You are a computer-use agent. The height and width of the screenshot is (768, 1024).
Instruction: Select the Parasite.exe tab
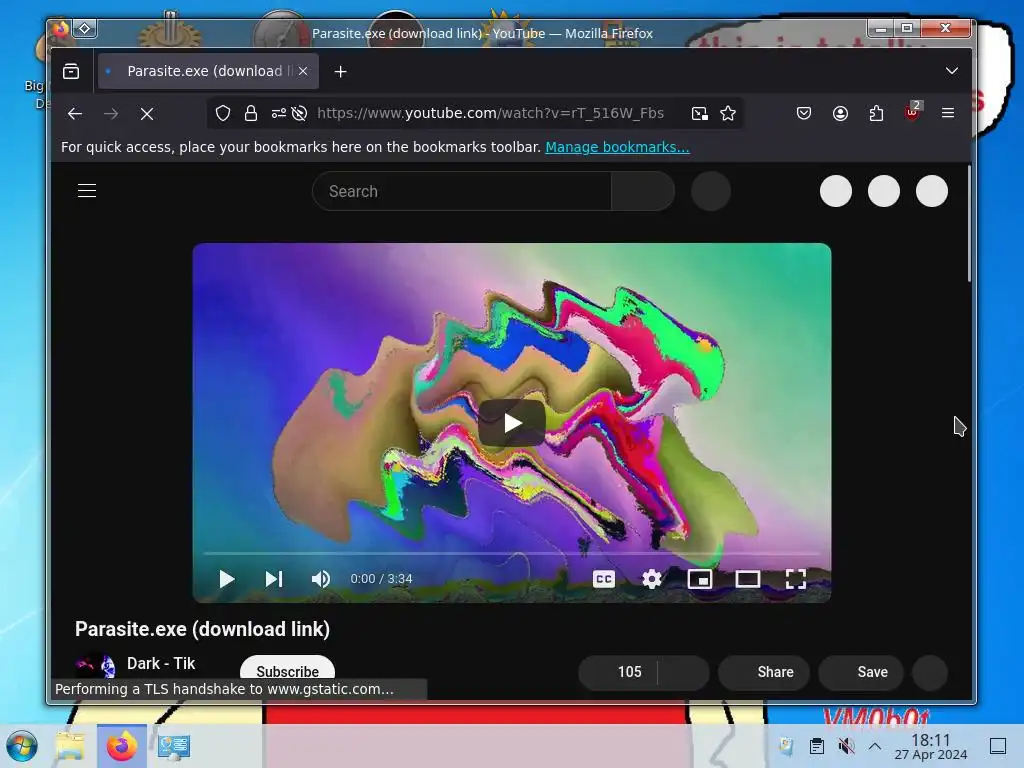pos(208,71)
